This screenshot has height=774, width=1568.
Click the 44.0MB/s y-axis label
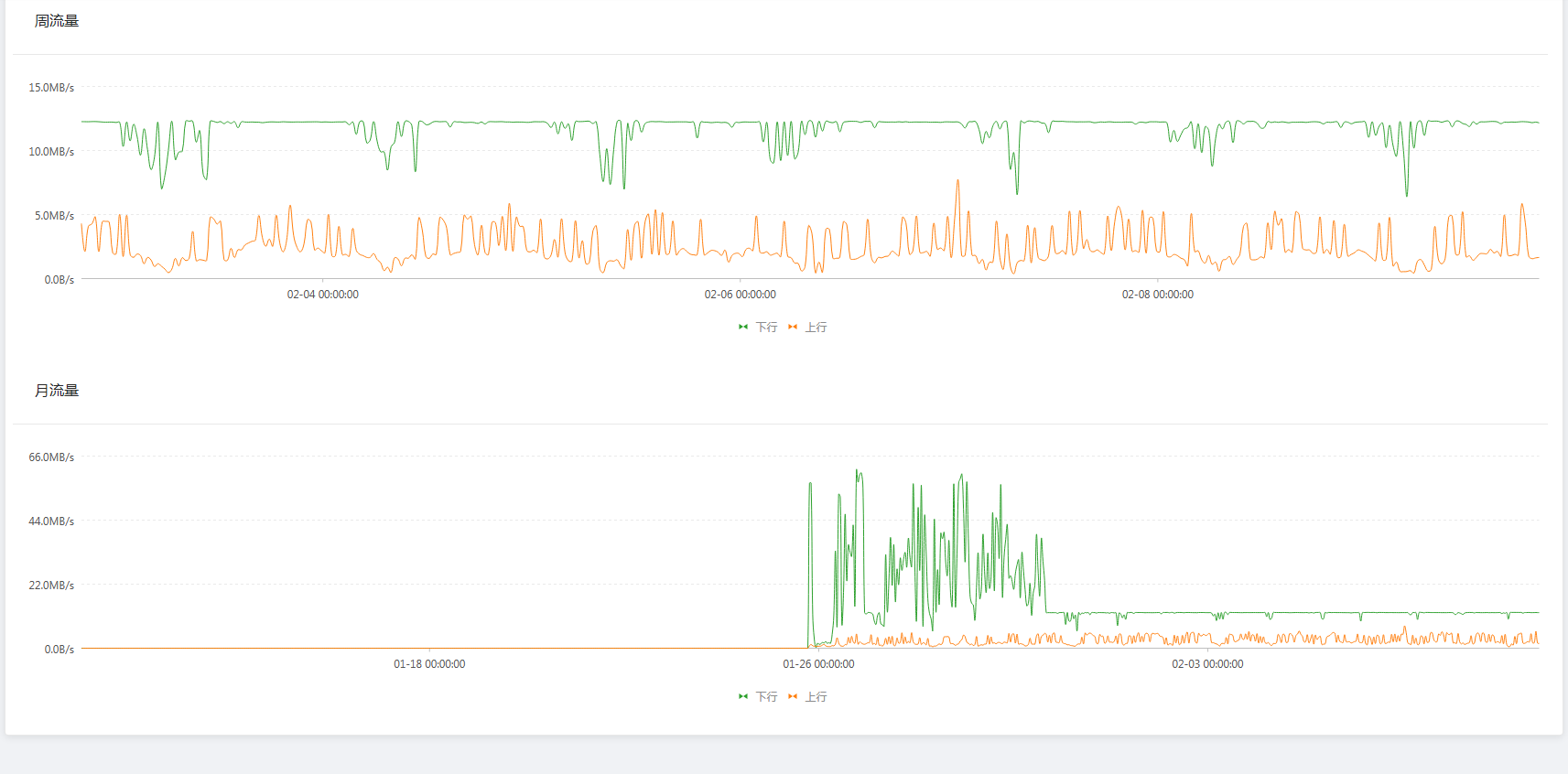(51, 521)
